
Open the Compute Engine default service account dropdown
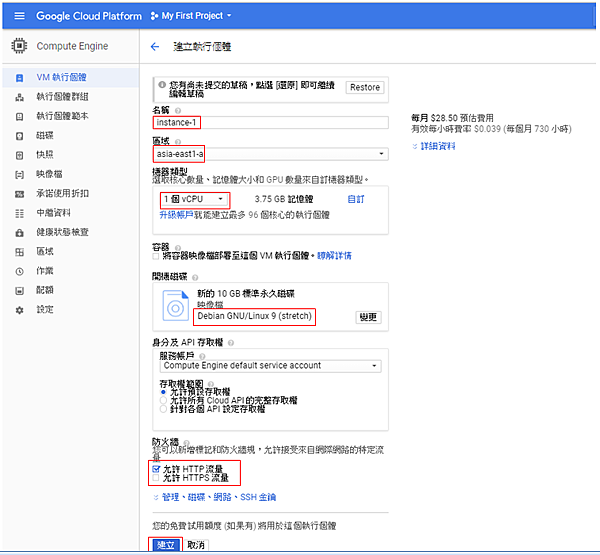click(x=270, y=366)
